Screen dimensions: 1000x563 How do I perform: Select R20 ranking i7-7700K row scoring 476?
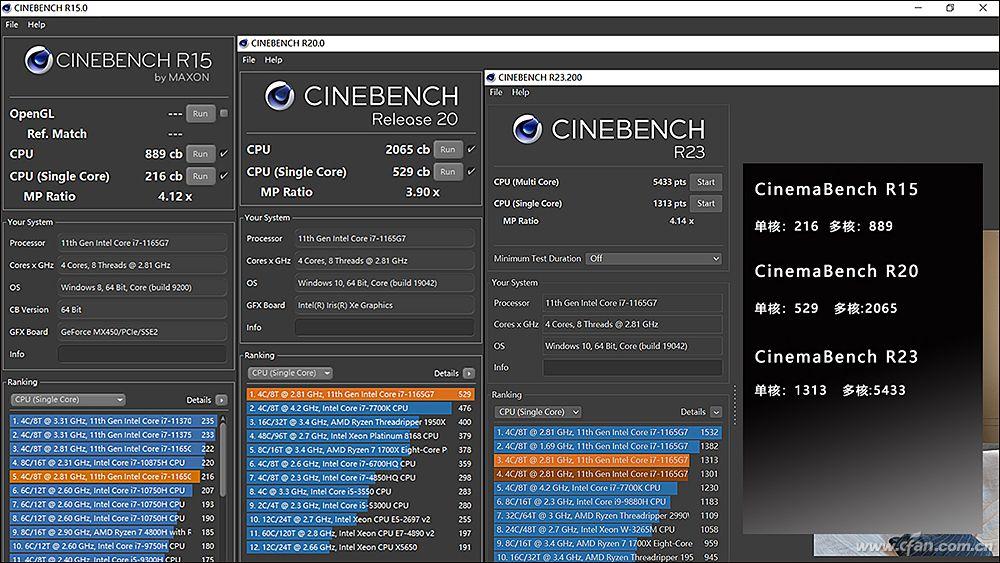click(x=360, y=408)
